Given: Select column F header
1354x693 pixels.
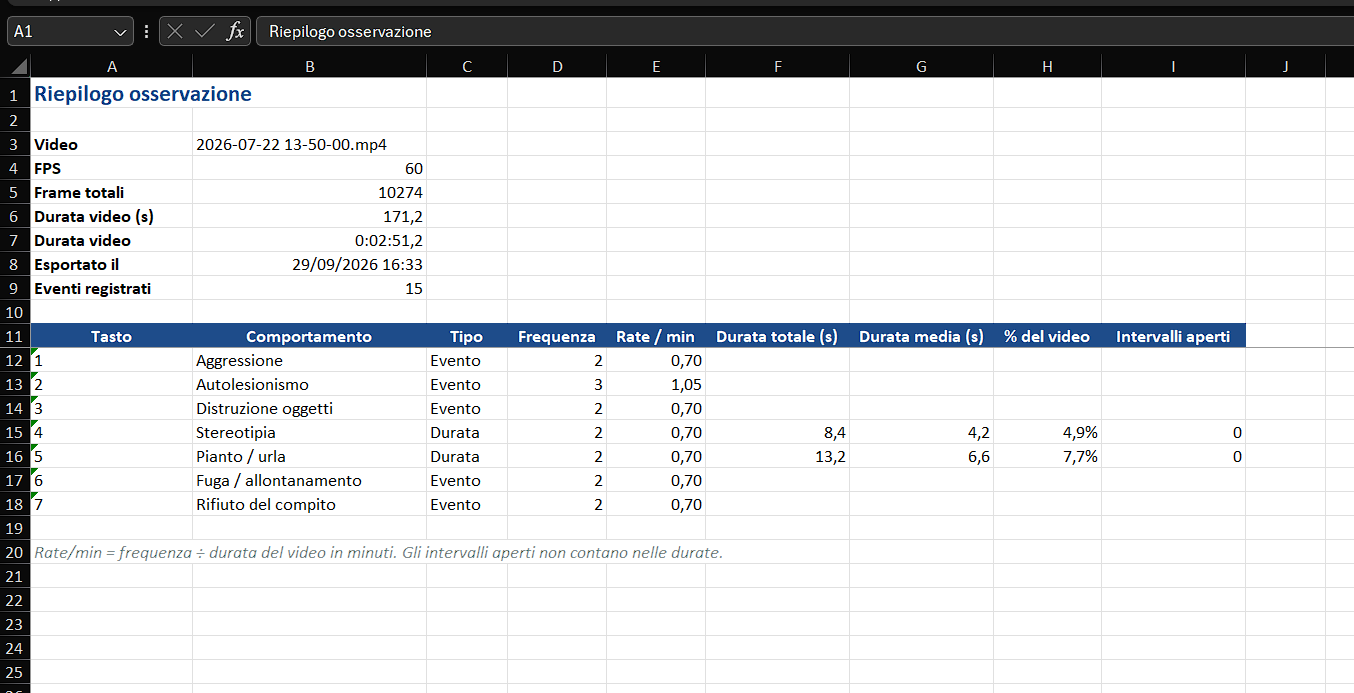Looking at the screenshot, I should (777, 66).
